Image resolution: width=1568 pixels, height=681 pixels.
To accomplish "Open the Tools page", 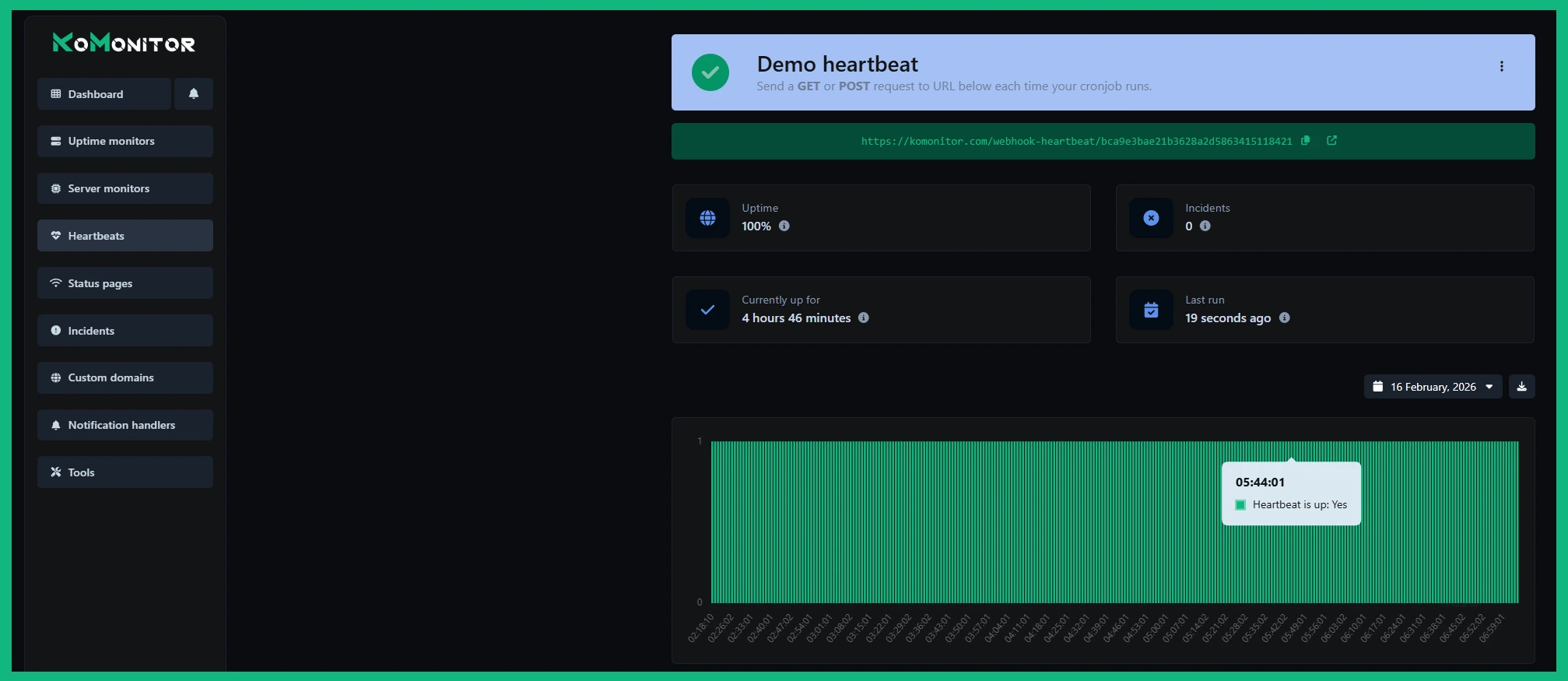I will click(125, 472).
